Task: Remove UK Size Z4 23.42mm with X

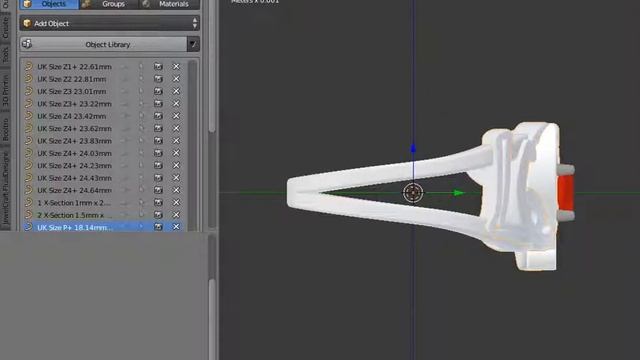Action: coord(176,116)
